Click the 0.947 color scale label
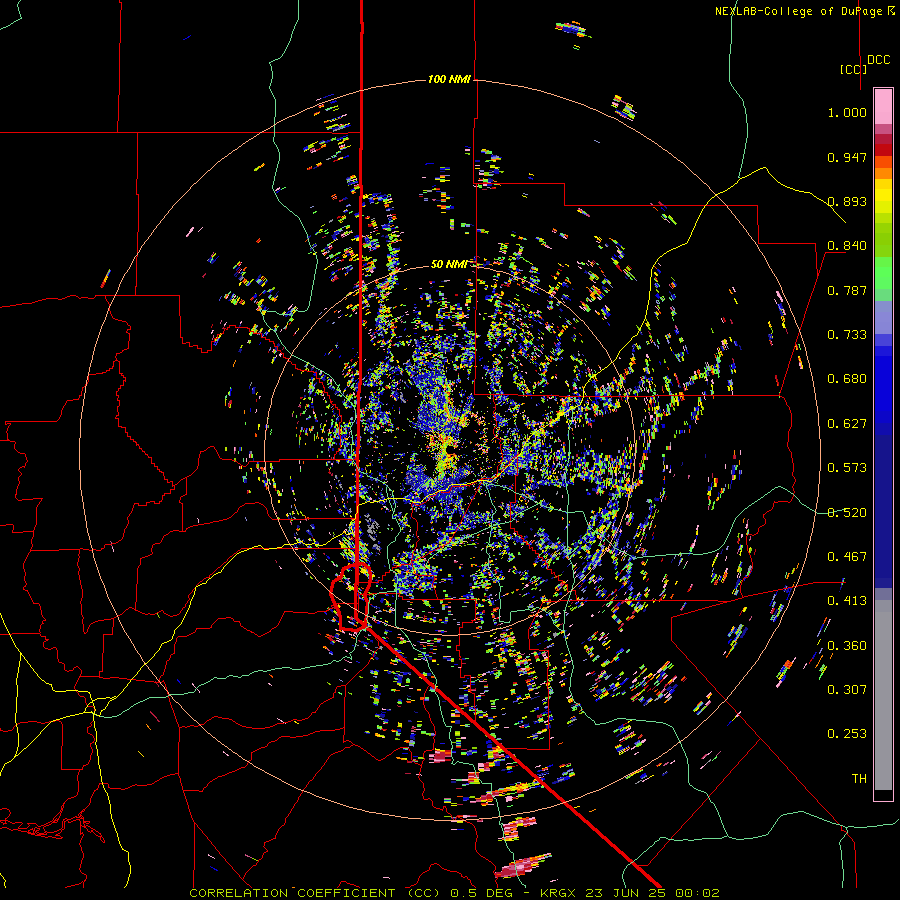The height and width of the screenshot is (900, 900). click(847, 157)
